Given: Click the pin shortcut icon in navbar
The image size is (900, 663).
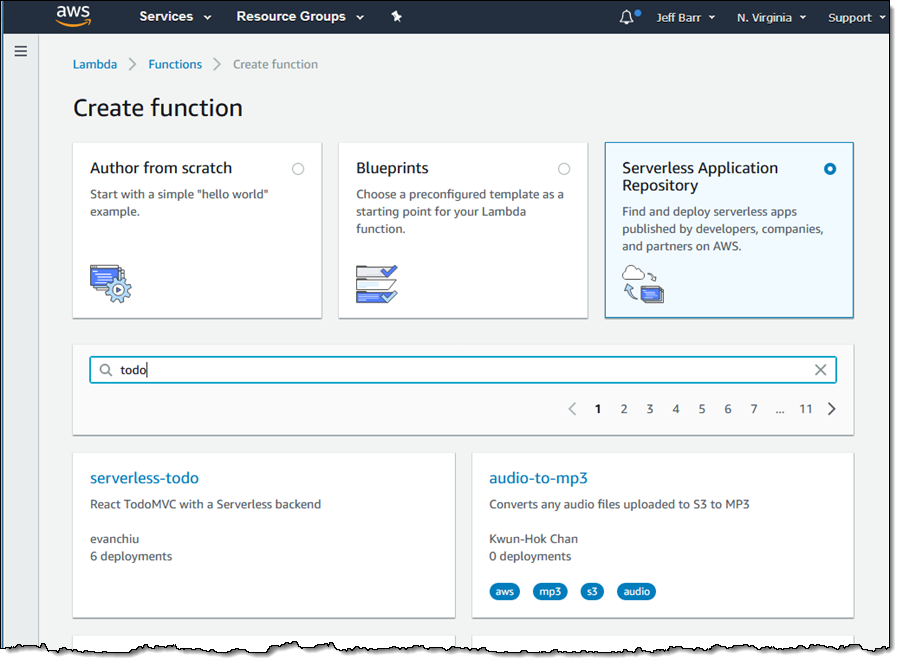Looking at the screenshot, I should (x=396, y=17).
